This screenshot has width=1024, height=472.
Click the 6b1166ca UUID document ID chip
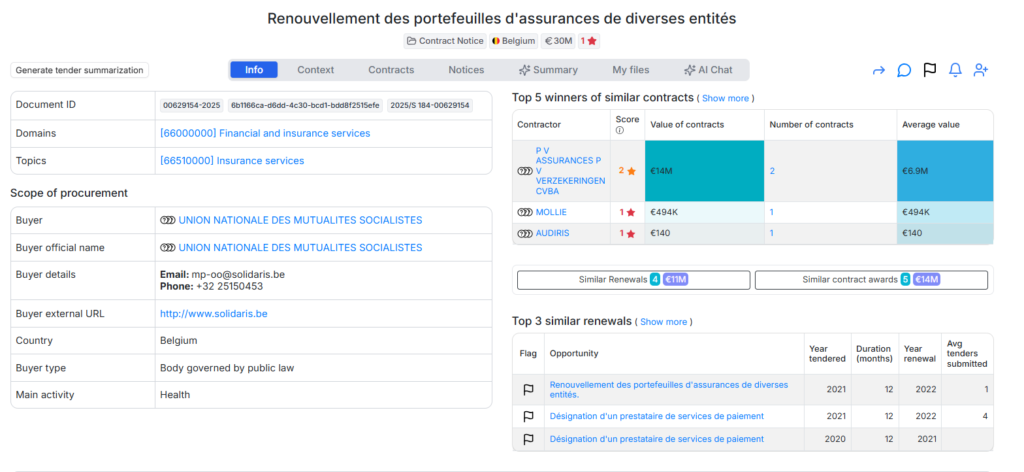point(306,106)
